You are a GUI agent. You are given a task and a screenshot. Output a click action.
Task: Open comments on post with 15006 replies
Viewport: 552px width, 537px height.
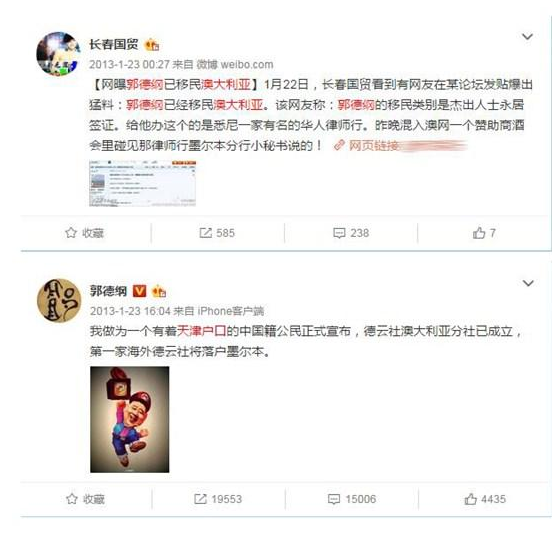[x=352, y=499]
